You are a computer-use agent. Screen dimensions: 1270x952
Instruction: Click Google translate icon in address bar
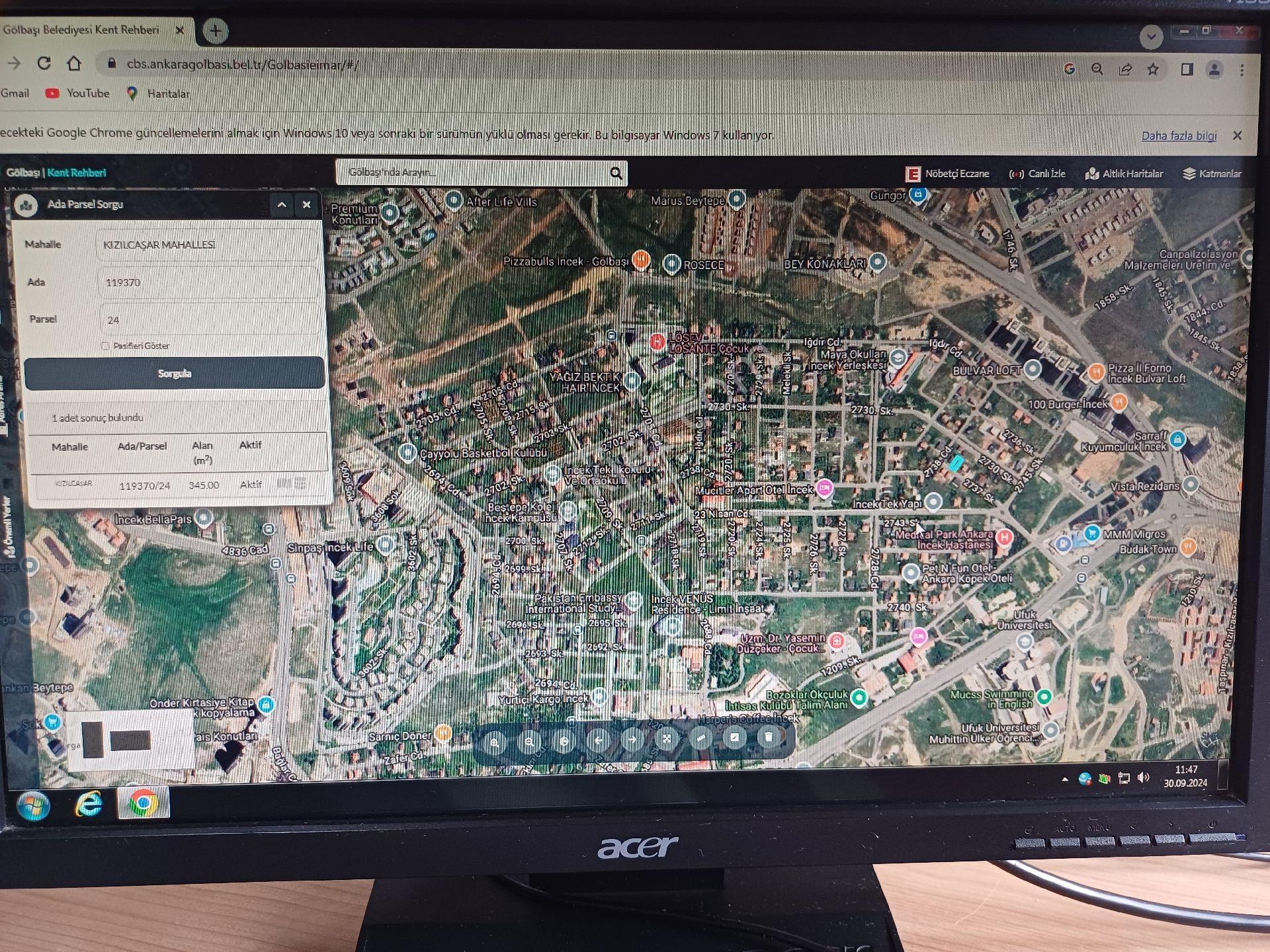(x=1070, y=69)
